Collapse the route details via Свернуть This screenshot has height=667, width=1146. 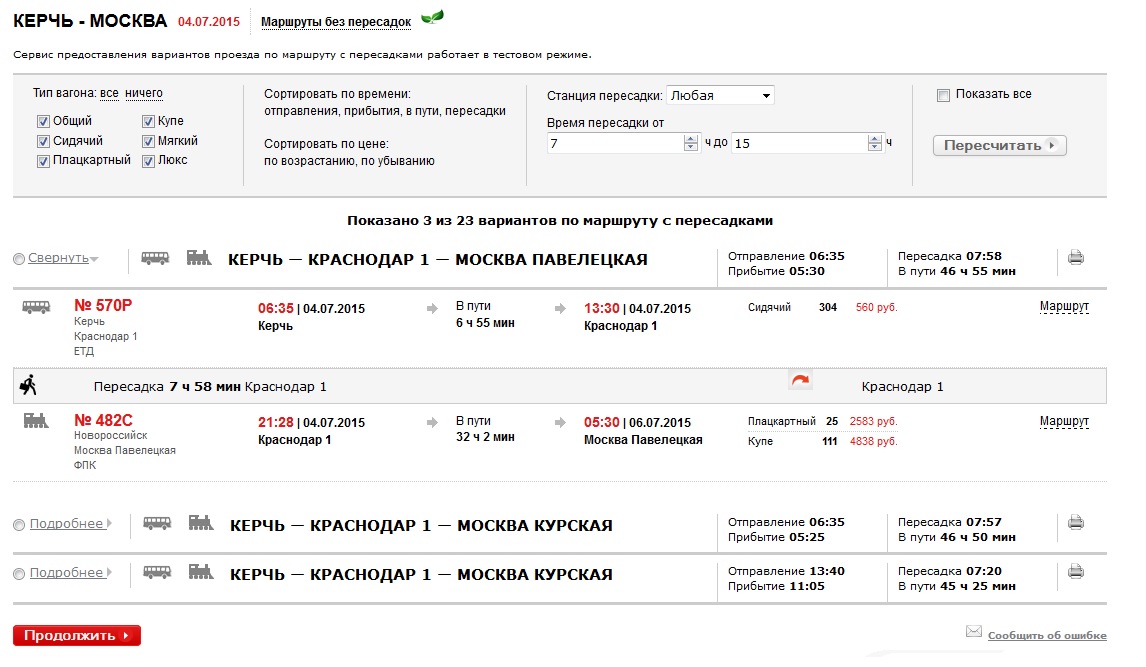pos(58,258)
